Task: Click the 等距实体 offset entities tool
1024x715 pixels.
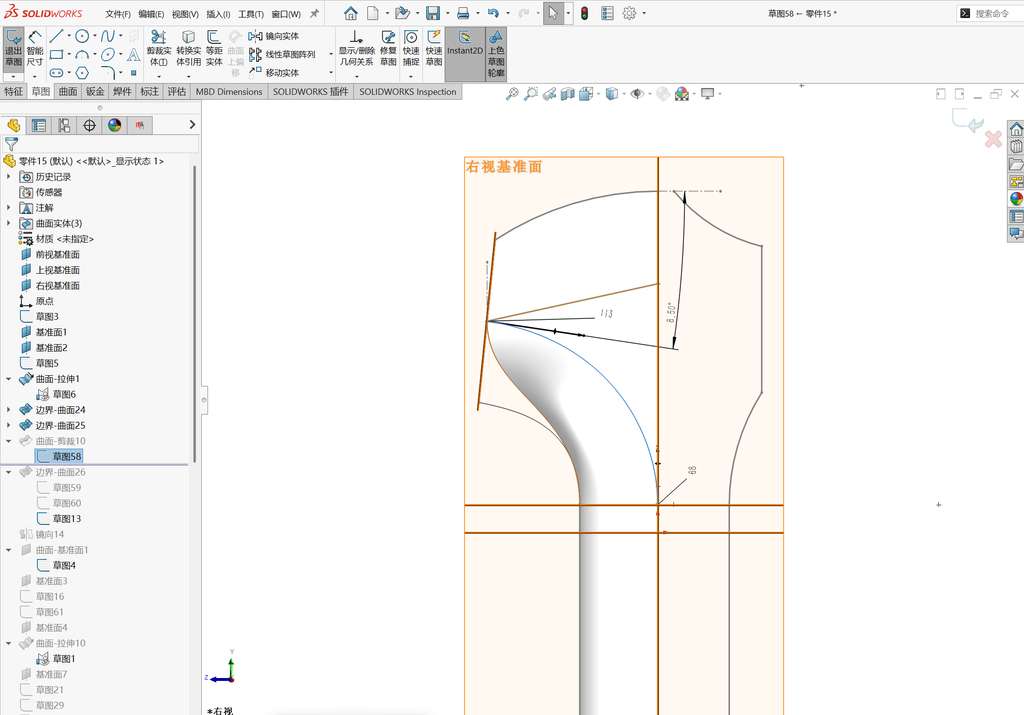Action: coord(214,48)
